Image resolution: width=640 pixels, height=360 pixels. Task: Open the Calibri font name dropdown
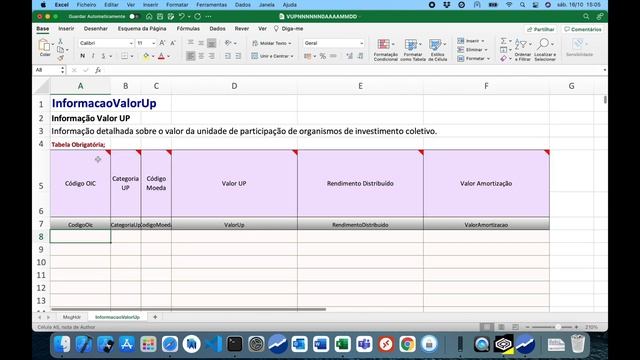[x=131, y=43]
